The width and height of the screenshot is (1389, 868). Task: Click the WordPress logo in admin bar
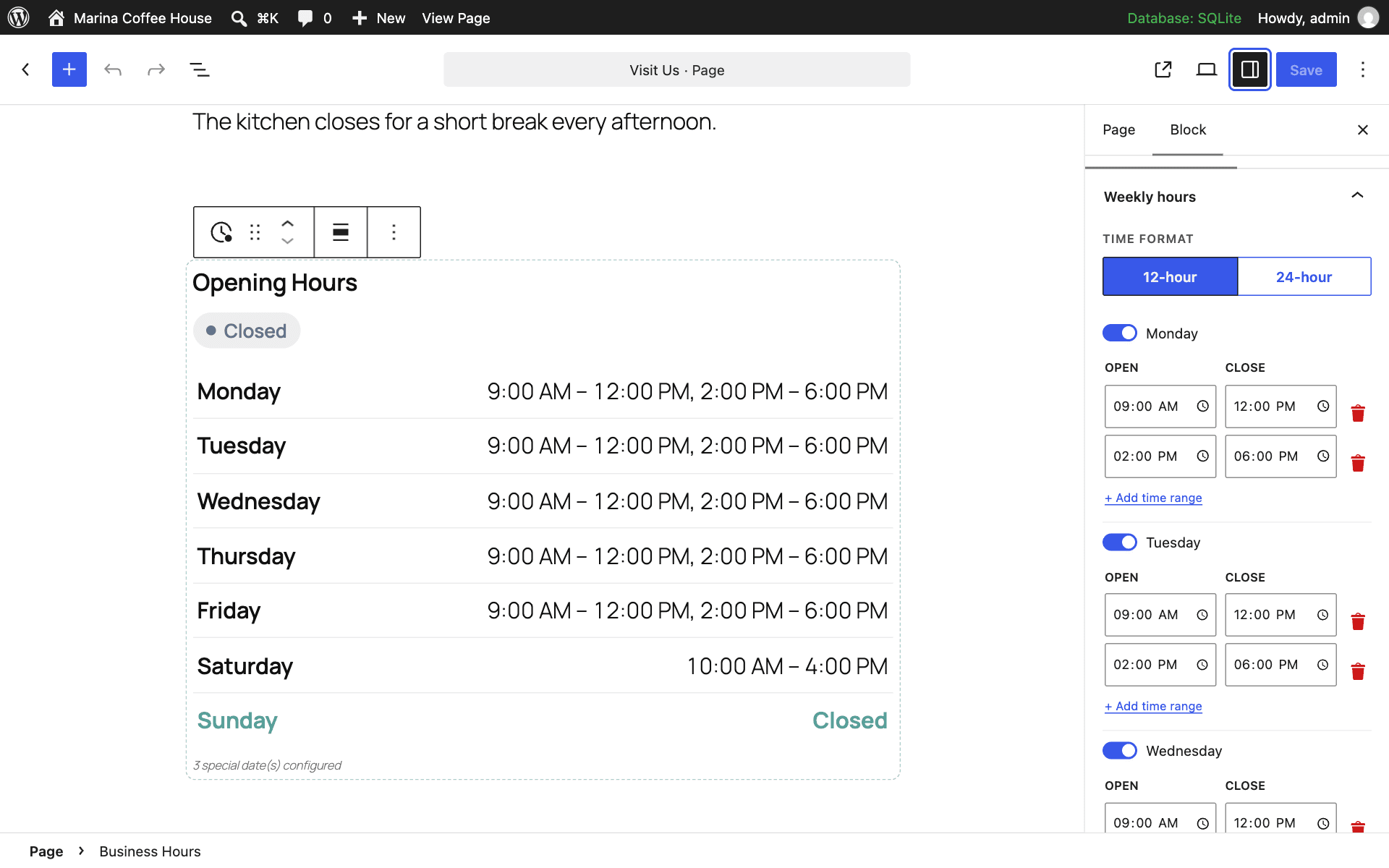(x=18, y=17)
